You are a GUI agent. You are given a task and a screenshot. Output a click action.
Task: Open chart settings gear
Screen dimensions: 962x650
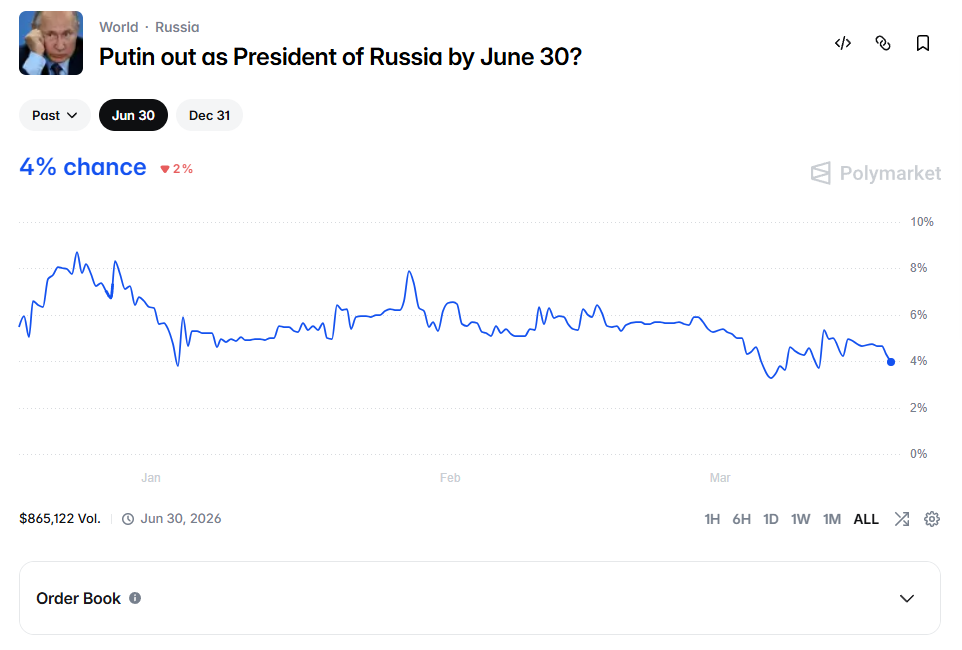932,519
